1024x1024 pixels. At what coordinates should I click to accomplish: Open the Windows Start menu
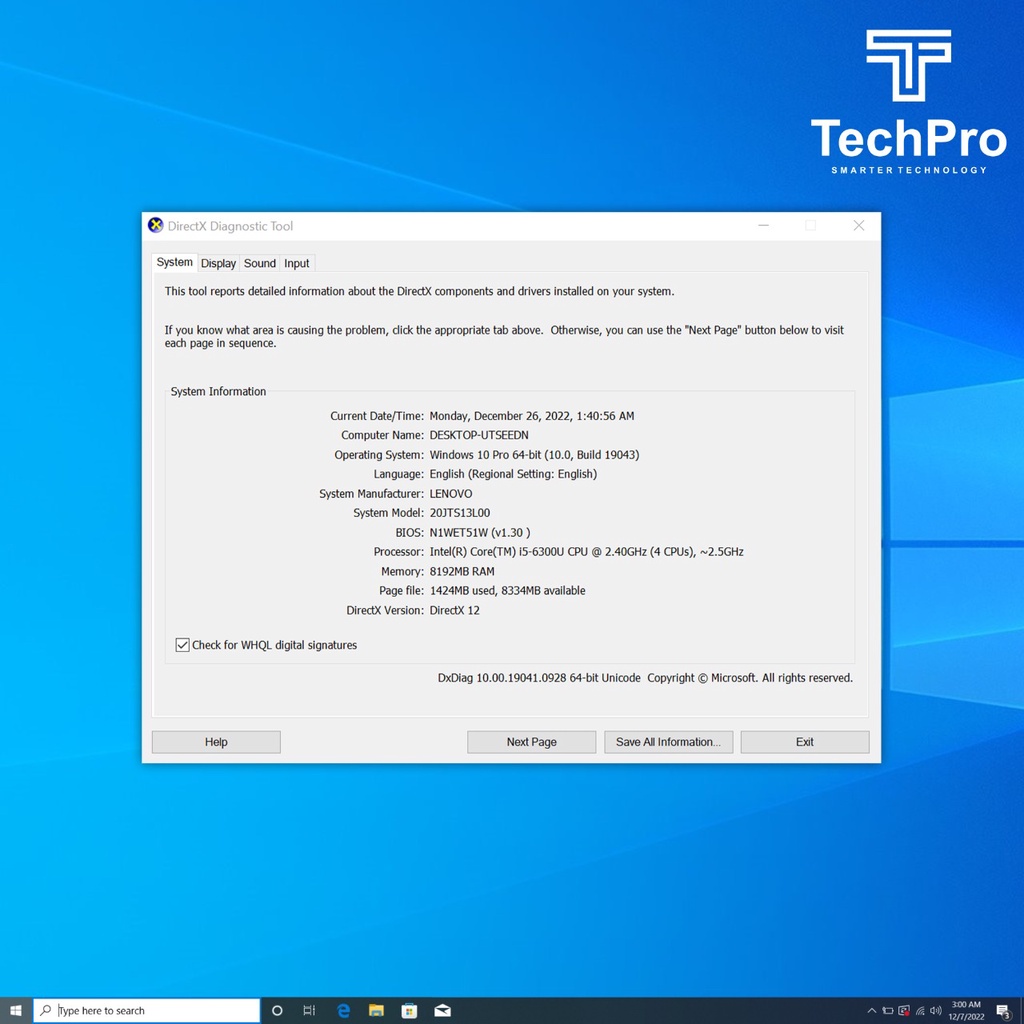(16, 1010)
